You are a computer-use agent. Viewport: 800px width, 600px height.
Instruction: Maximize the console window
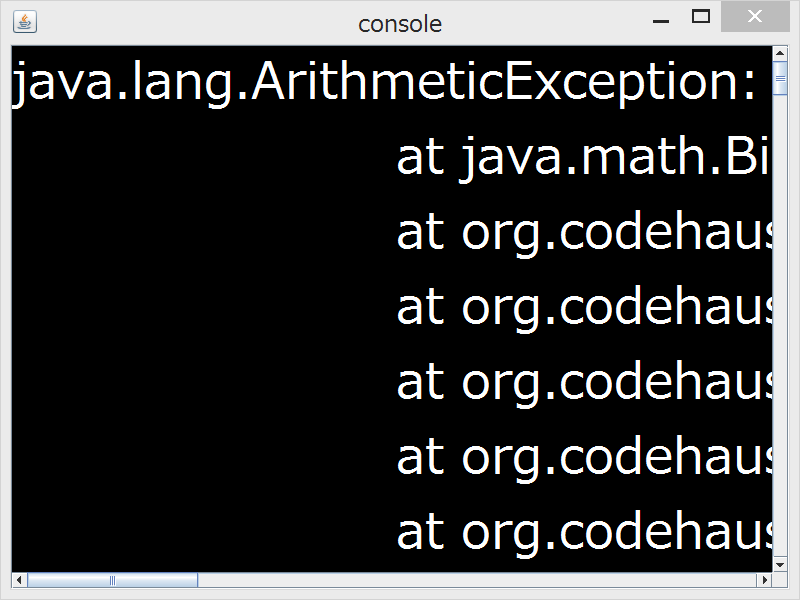(701, 17)
